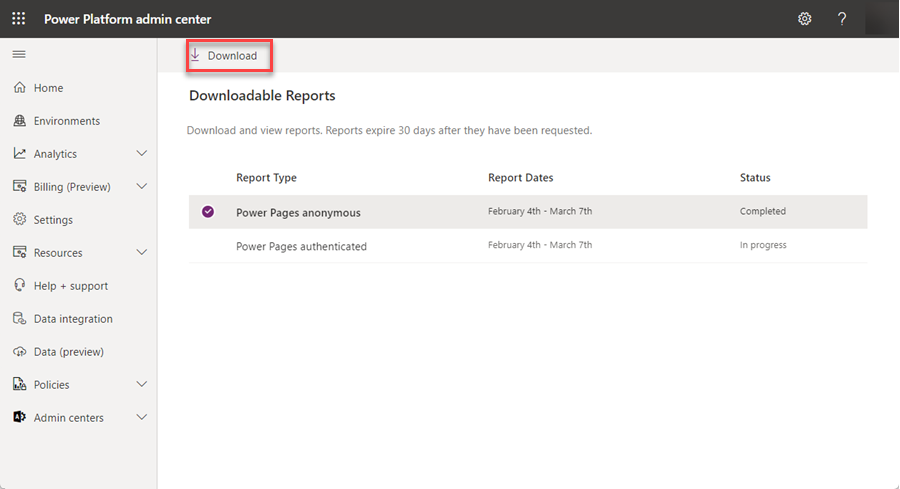Uncheck the Power Pages anonymous row checkmark
Viewport: 900px width, 489px height.
(208, 212)
